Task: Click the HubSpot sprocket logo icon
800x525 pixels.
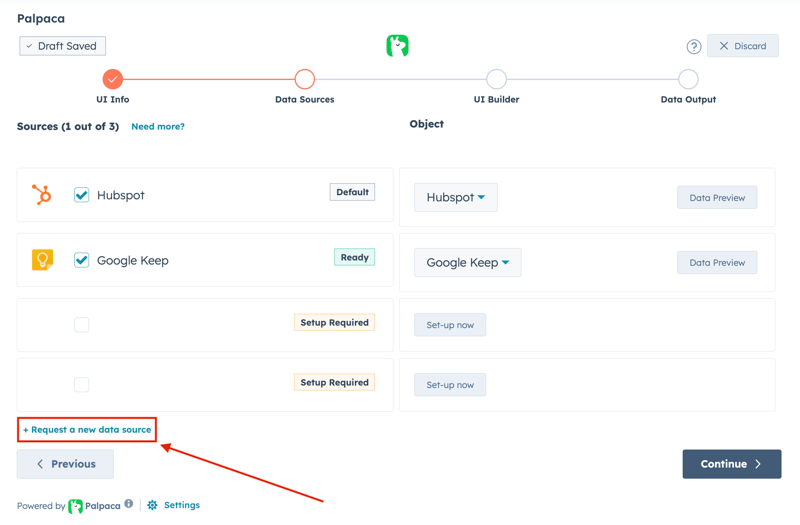Action: pyautogui.click(x=42, y=195)
